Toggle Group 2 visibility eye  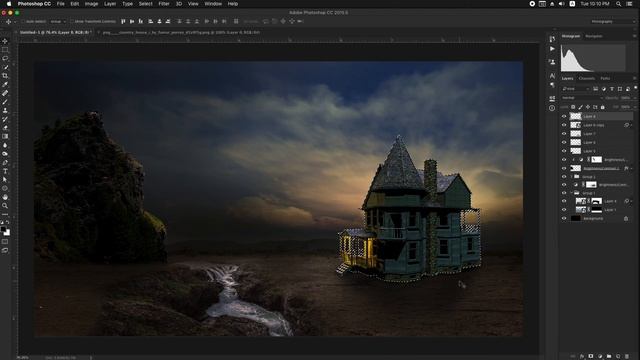tap(564, 177)
